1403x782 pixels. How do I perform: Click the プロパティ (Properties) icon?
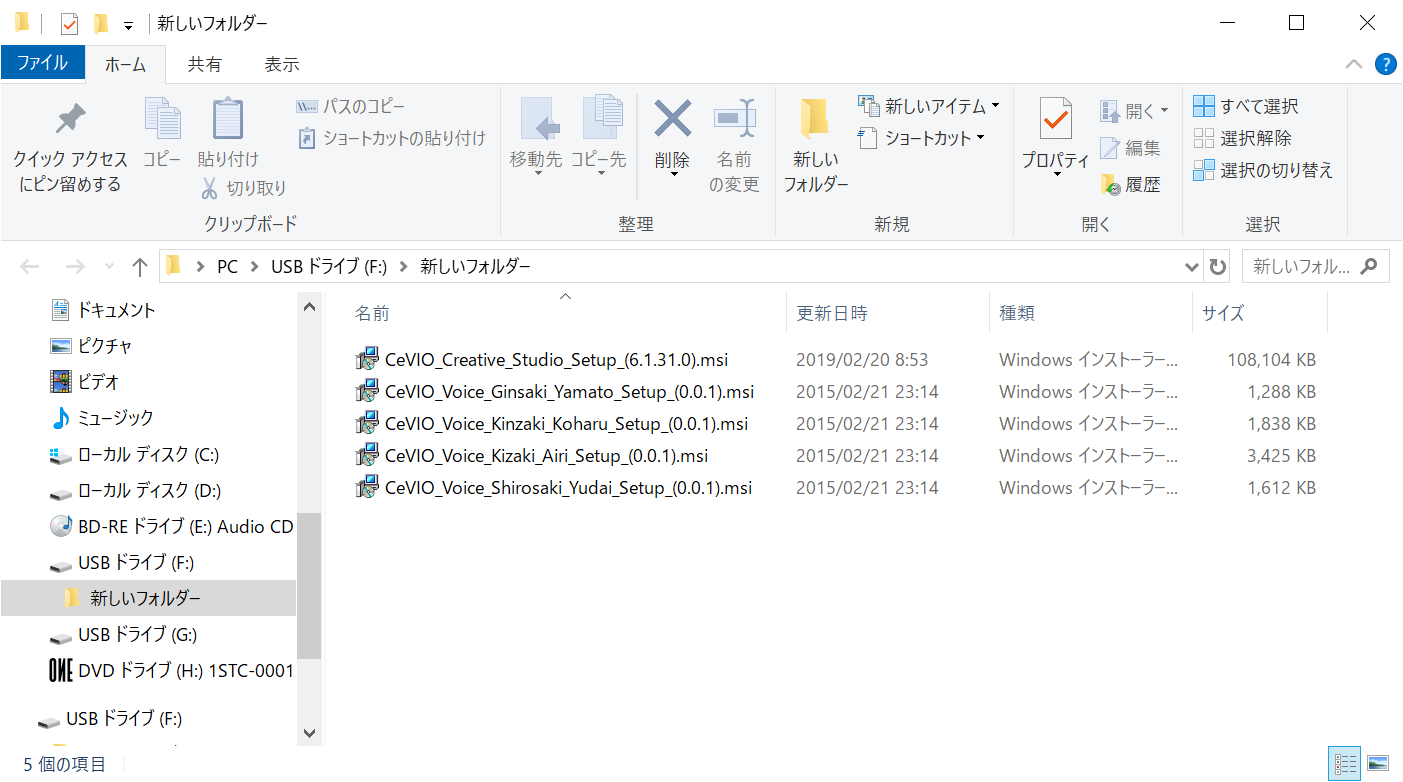1055,120
